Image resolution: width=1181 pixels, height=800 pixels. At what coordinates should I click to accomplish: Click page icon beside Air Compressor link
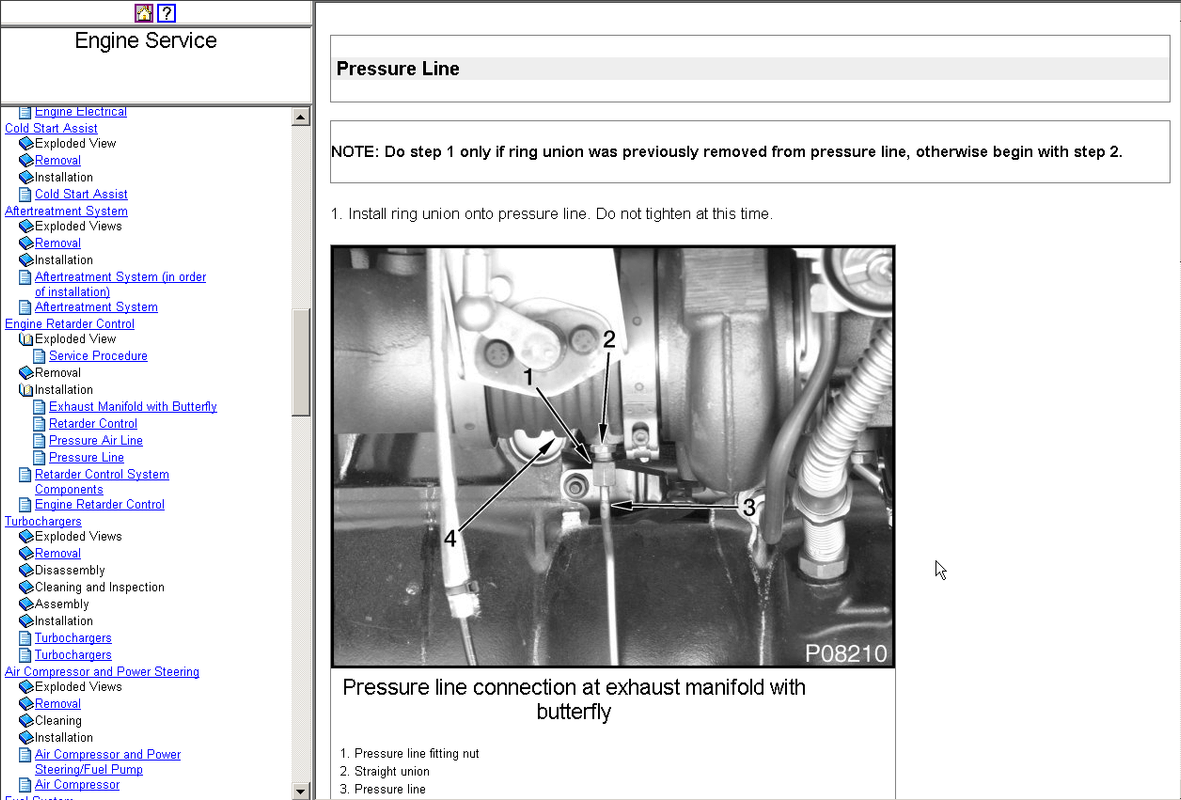[25, 785]
